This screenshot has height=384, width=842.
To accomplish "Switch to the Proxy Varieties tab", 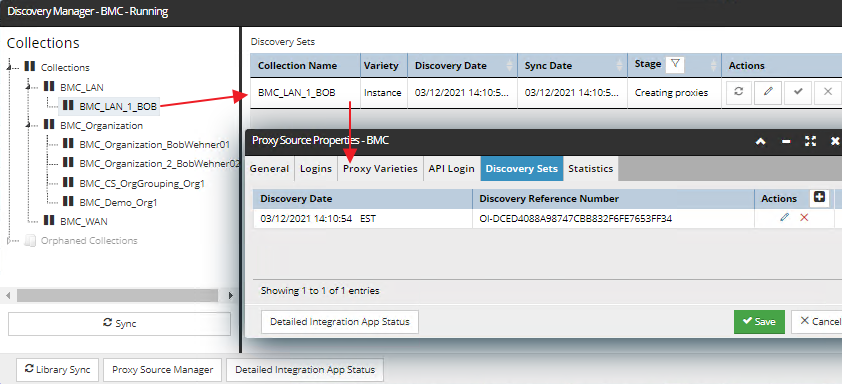I will point(380,169).
